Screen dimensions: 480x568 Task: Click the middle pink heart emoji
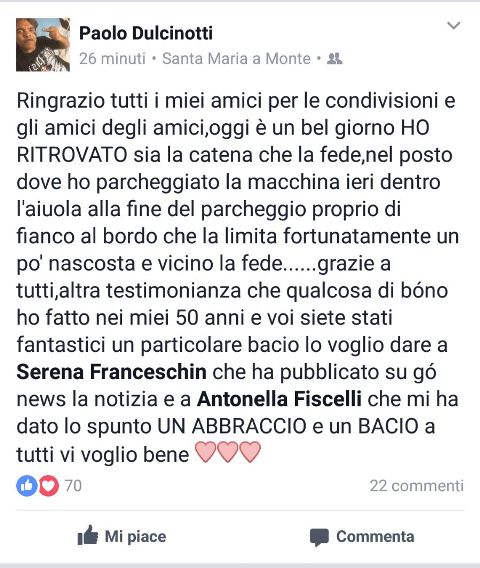[228, 452]
